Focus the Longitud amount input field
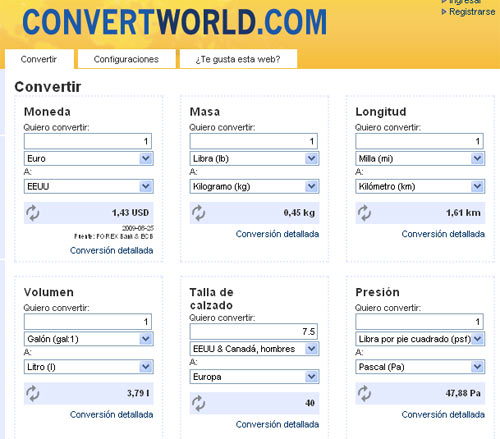500x439 pixels. tap(419, 141)
